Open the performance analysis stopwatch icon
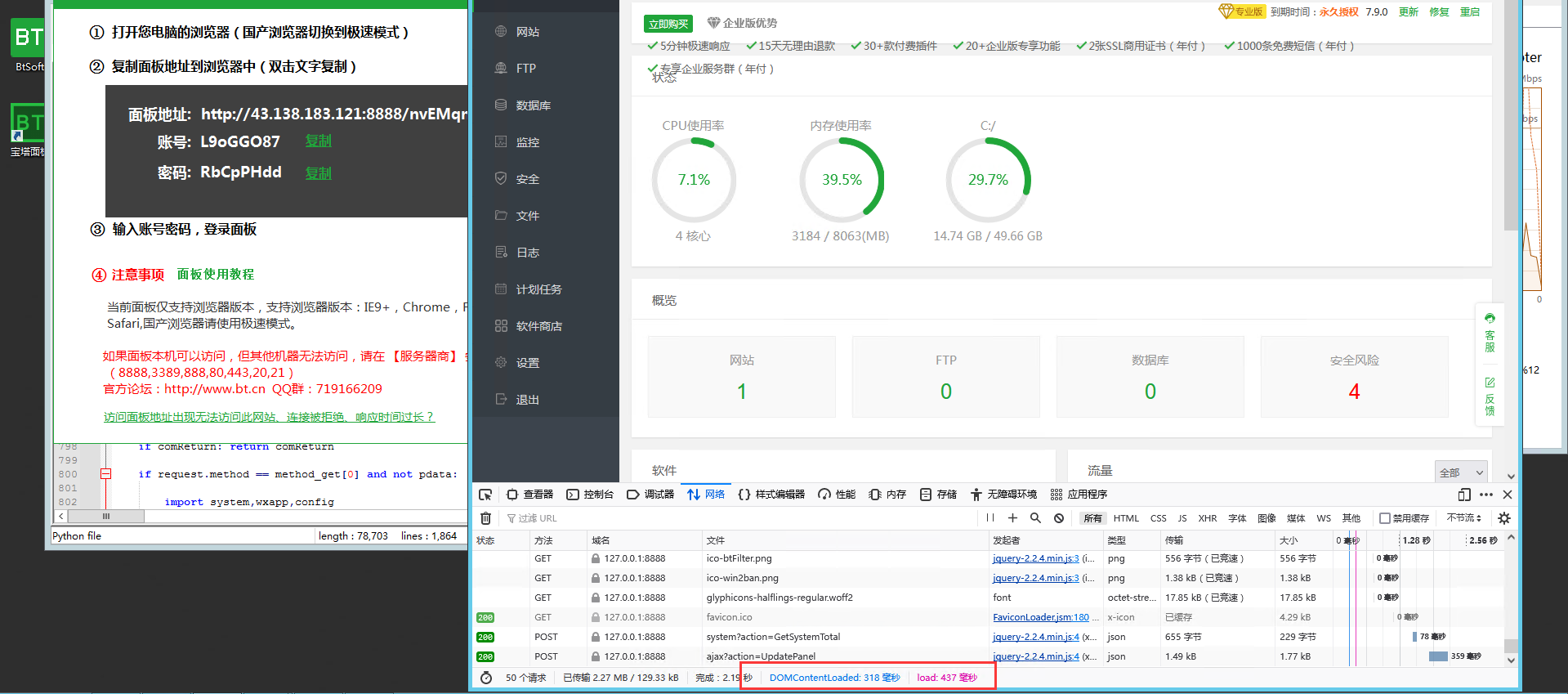This screenshot has height=694, width=1568. click(x=486, y=678)
